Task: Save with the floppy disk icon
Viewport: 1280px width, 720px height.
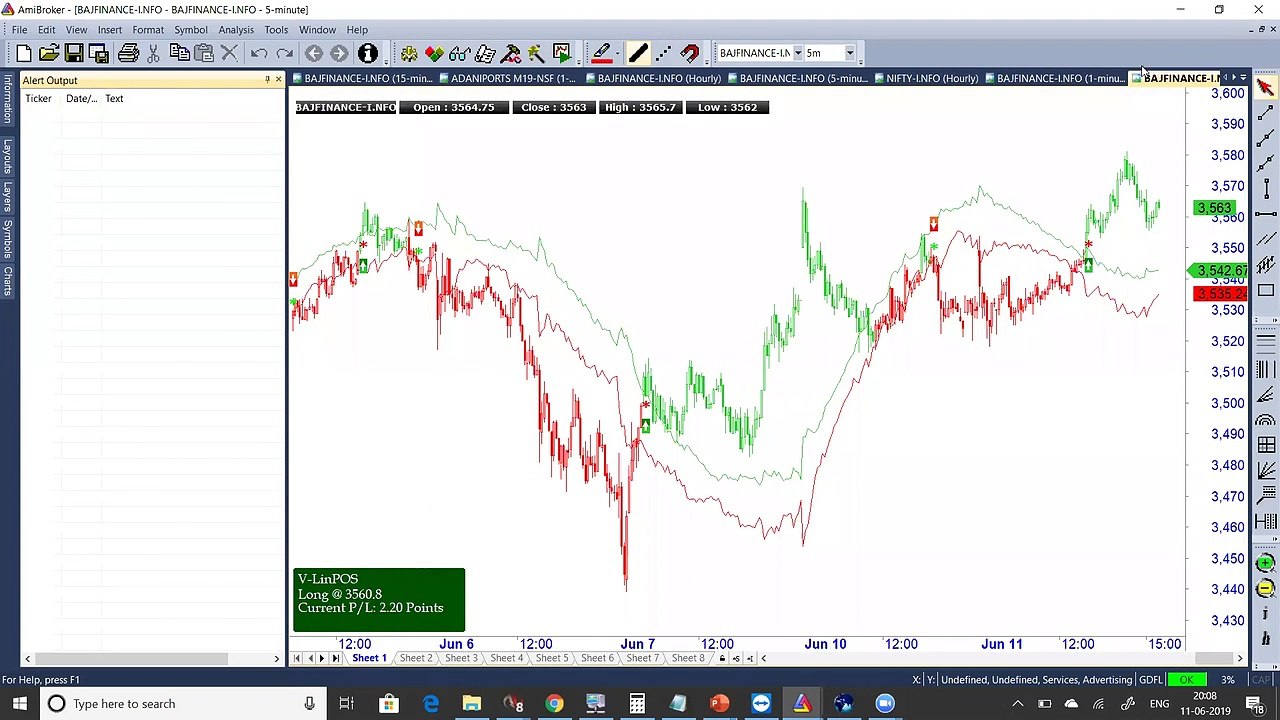Action: (74, 53)
